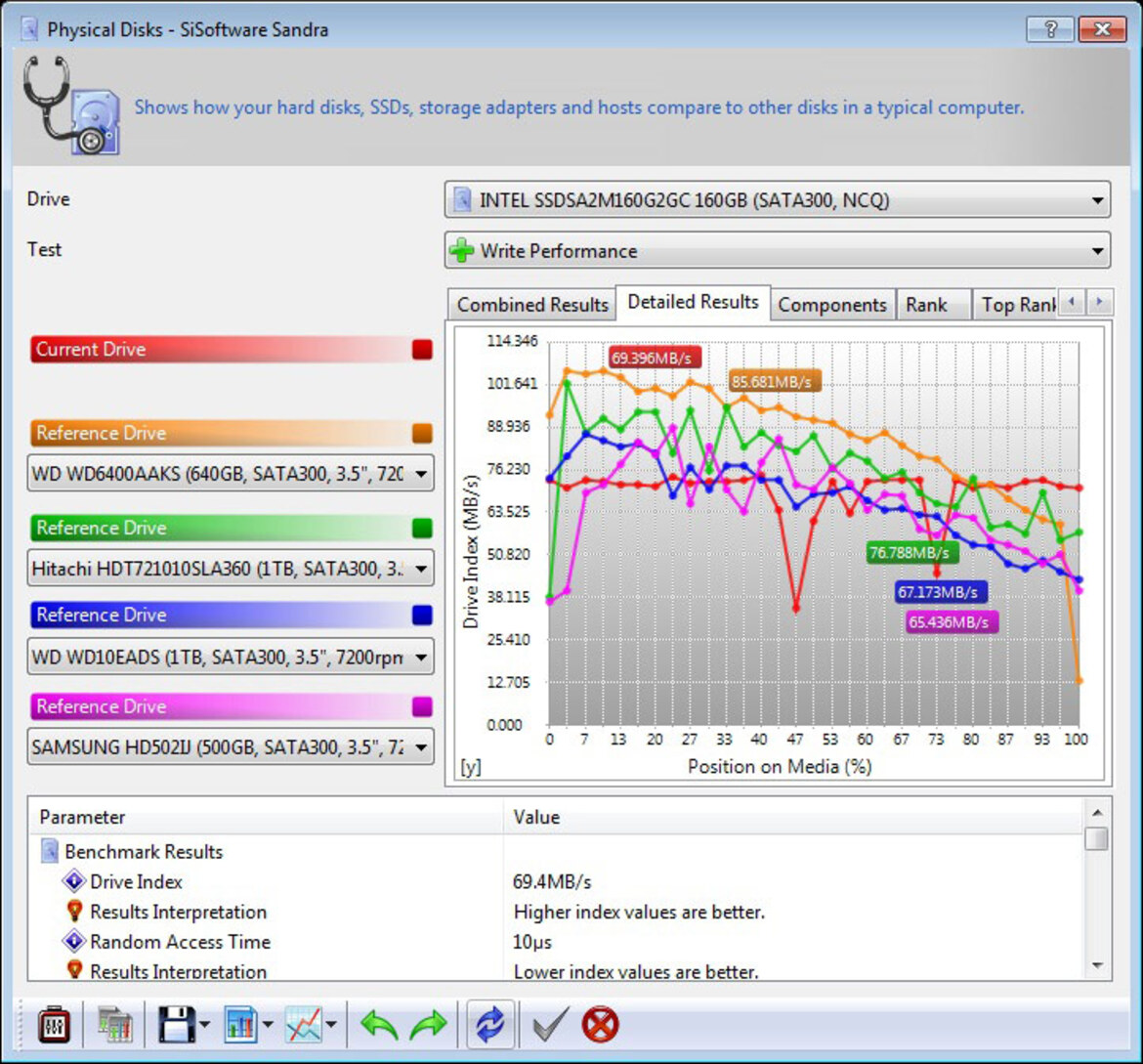This screenshot has height=1064, width=1143.
Task: Switch to the Rank tab
Action: (x=933, y=305)
